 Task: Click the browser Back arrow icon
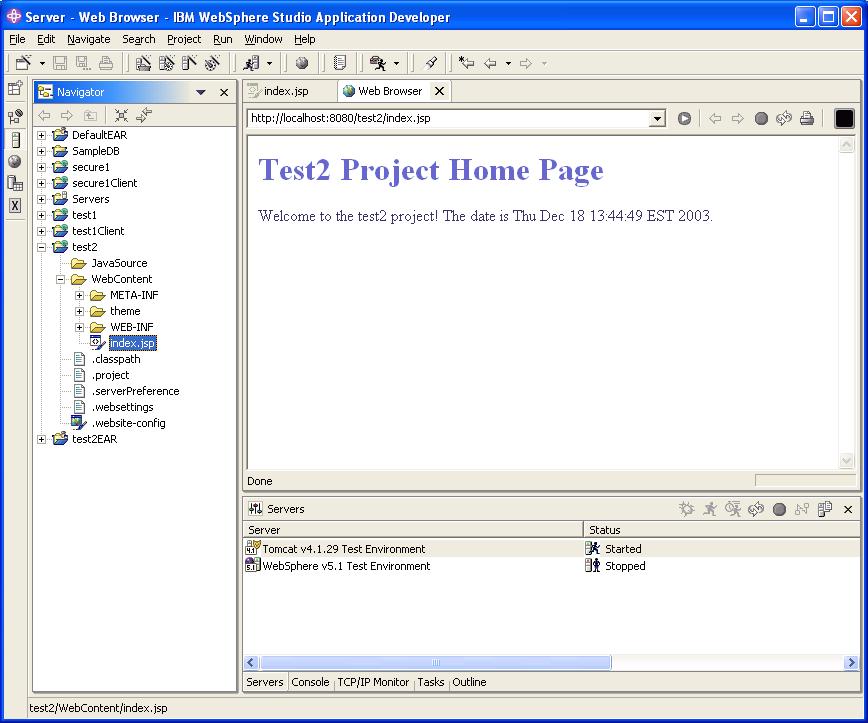point(715,118)
